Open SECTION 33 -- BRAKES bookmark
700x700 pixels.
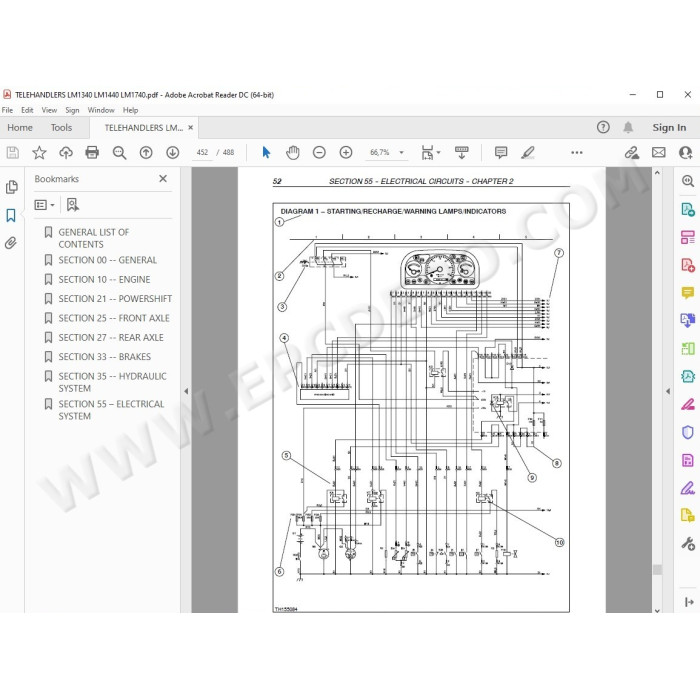[105, 357]
